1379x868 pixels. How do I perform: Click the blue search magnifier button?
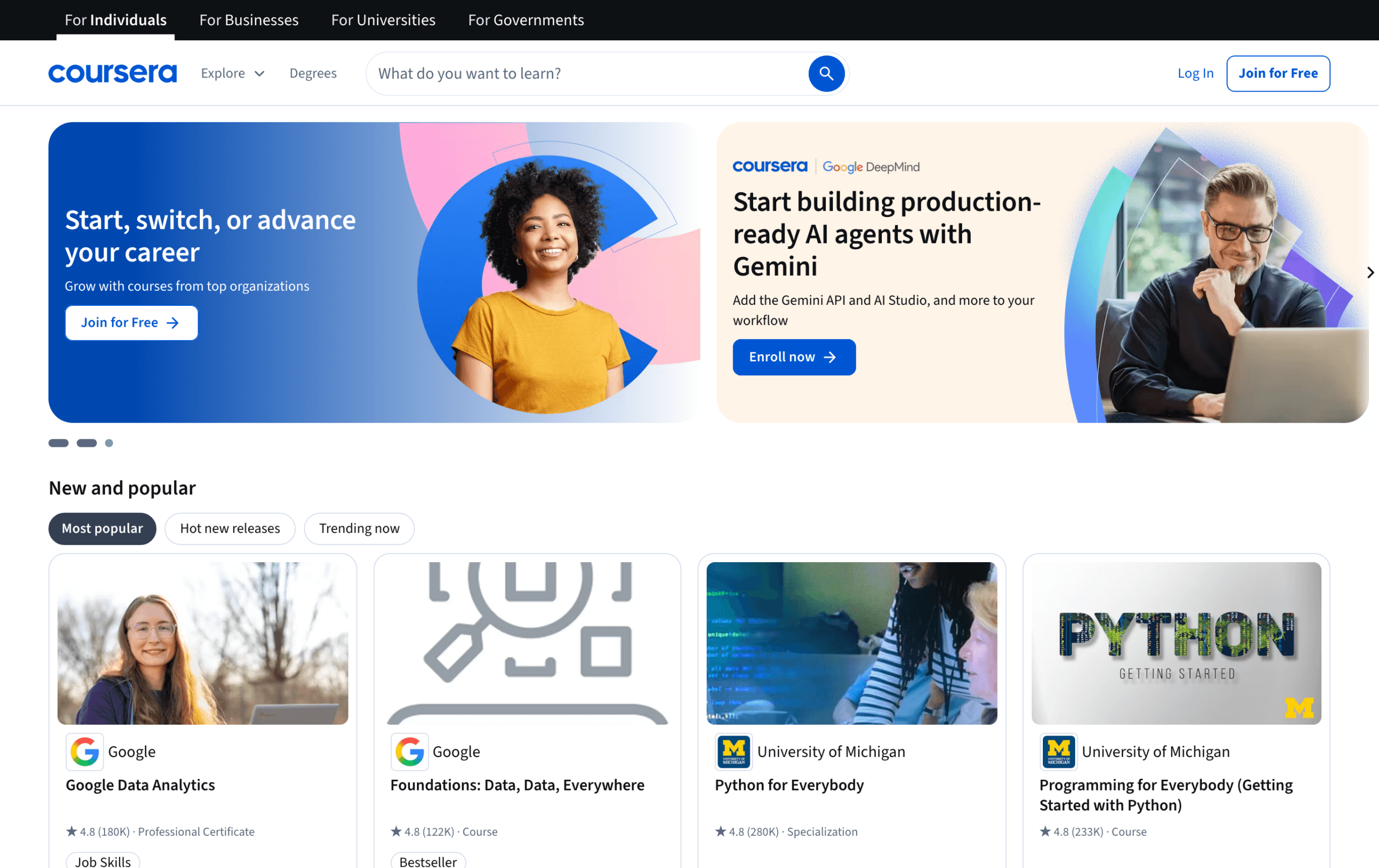pyautogui.click(x=826, y=73)
